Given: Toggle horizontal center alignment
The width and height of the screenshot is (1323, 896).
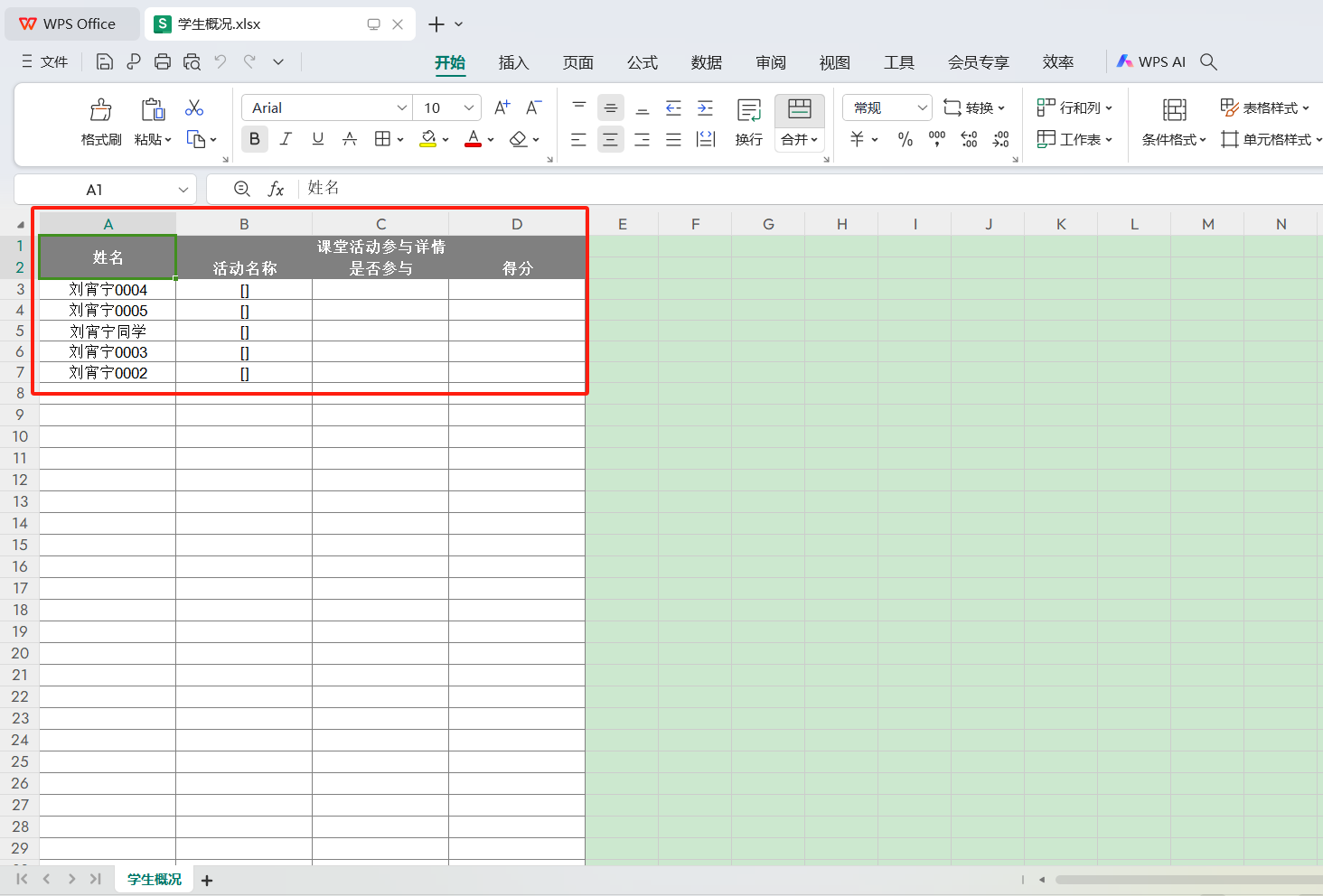Looking at the screenshot, I should click(x=611, y=139).
